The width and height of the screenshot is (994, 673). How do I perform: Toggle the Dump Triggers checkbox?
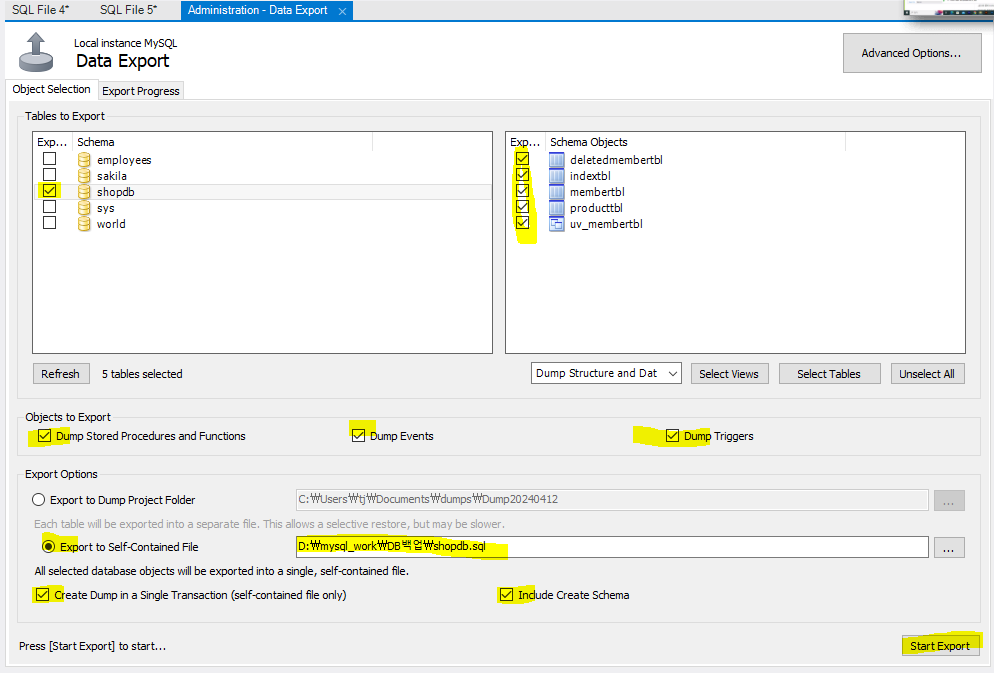click(673, 435)
